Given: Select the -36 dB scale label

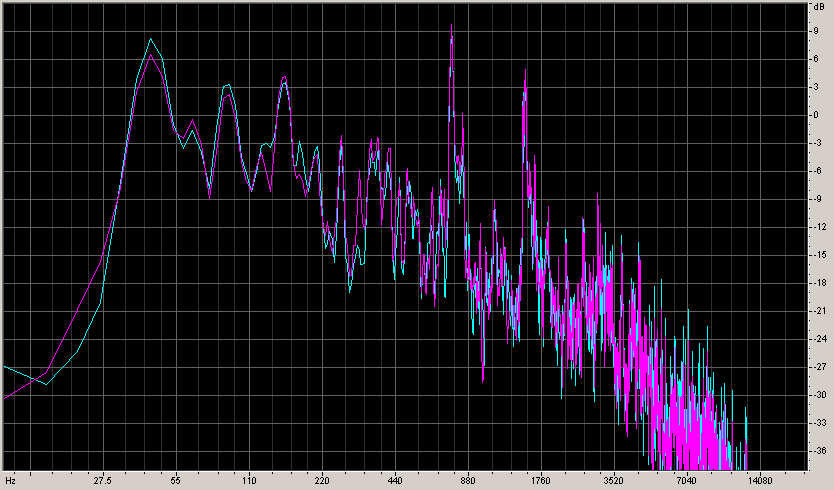Looking at the screenshot, I should click(x=819, y=451).
